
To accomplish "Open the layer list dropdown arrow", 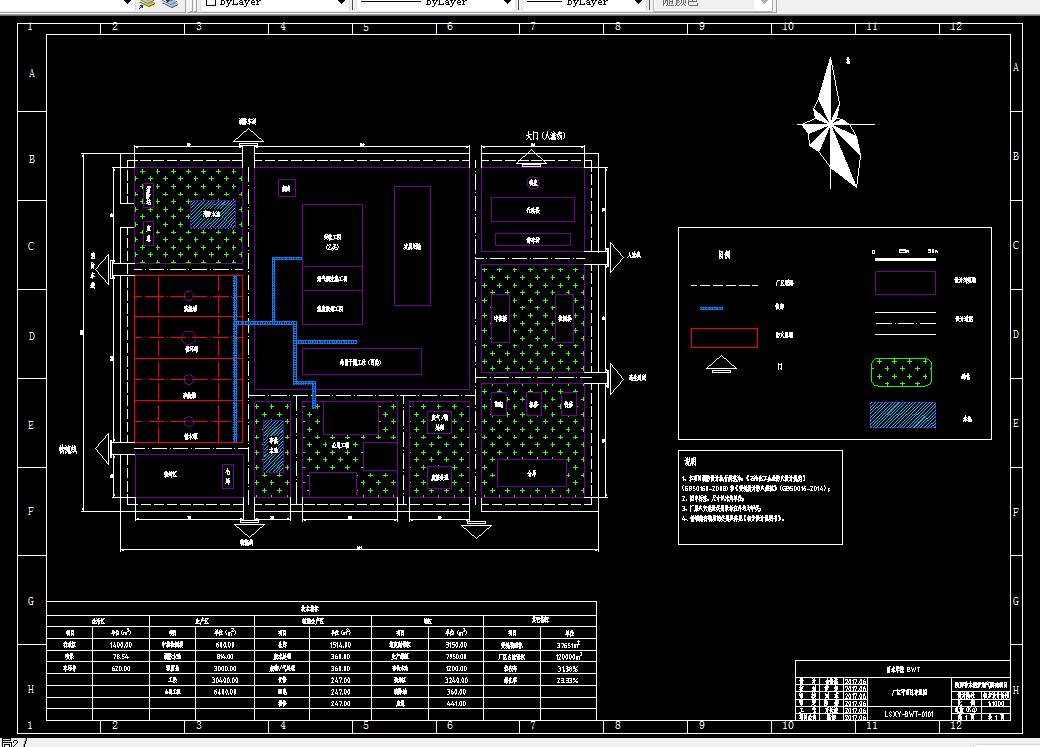I will 127,3.
